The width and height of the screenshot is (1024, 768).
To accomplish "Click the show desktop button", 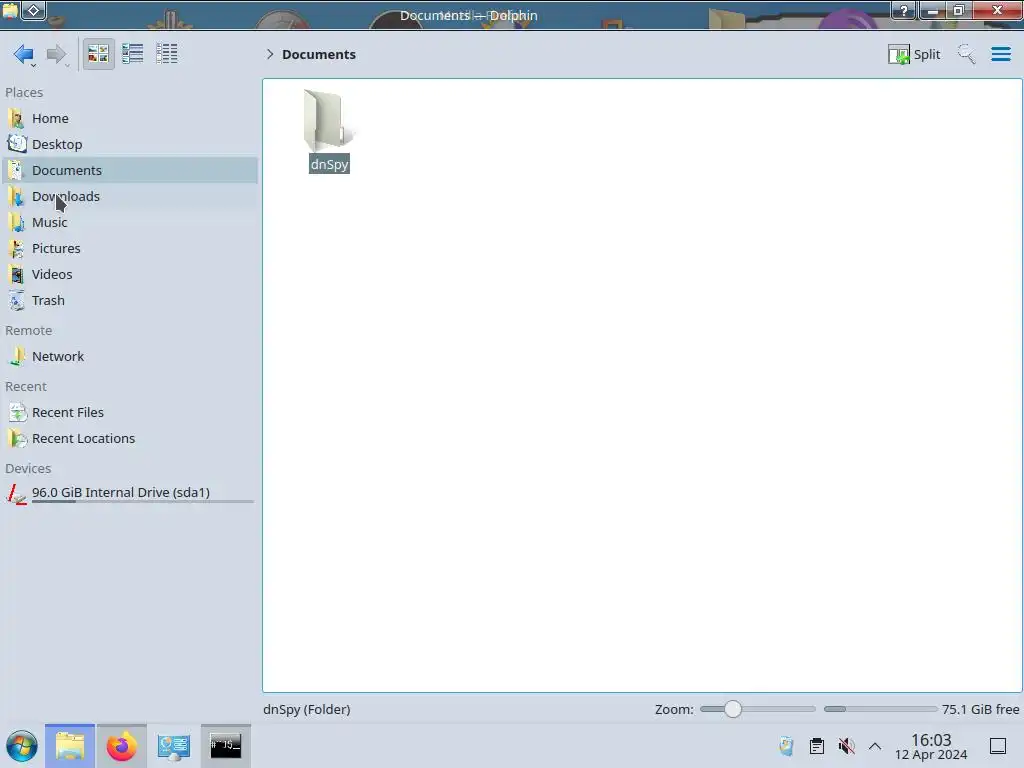I will click(x=998, y=746).
